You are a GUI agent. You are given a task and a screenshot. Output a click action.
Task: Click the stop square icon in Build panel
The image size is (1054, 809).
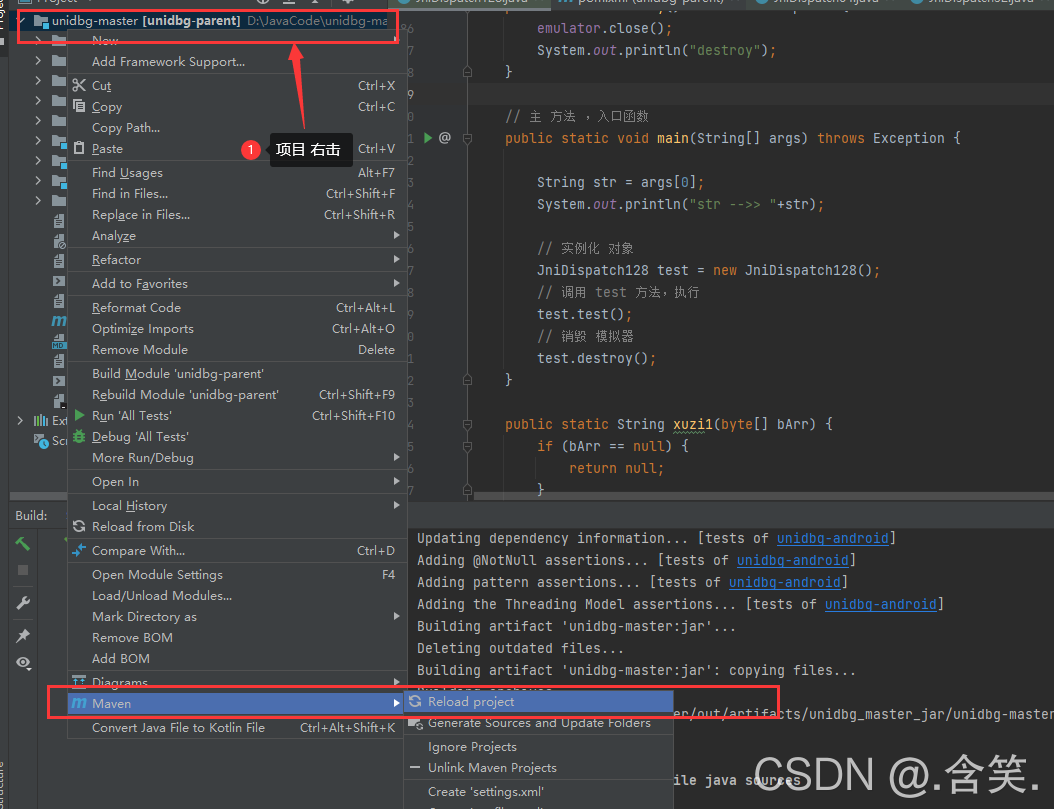(x=23, y=570)
